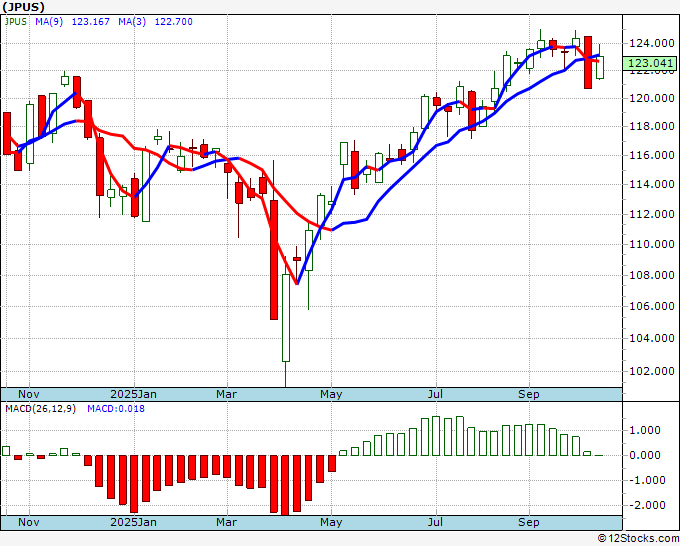Click 2025Jan on the price chart date axis
The image size is (680, 546).
click(x=134, y=394)
